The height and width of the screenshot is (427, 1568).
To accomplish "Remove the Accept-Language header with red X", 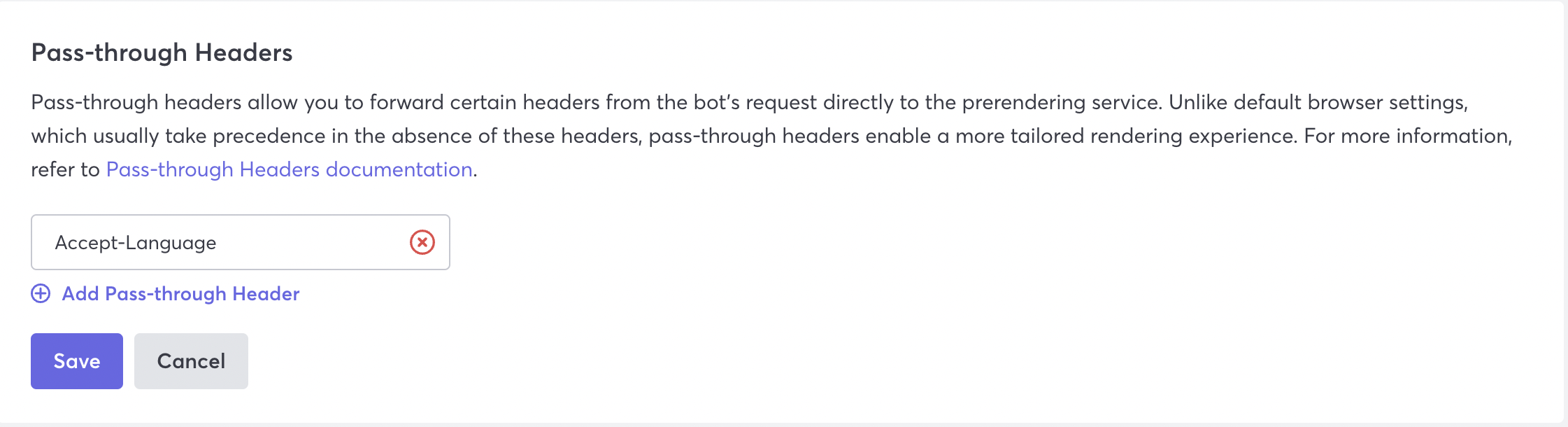I will coord(422,242).
